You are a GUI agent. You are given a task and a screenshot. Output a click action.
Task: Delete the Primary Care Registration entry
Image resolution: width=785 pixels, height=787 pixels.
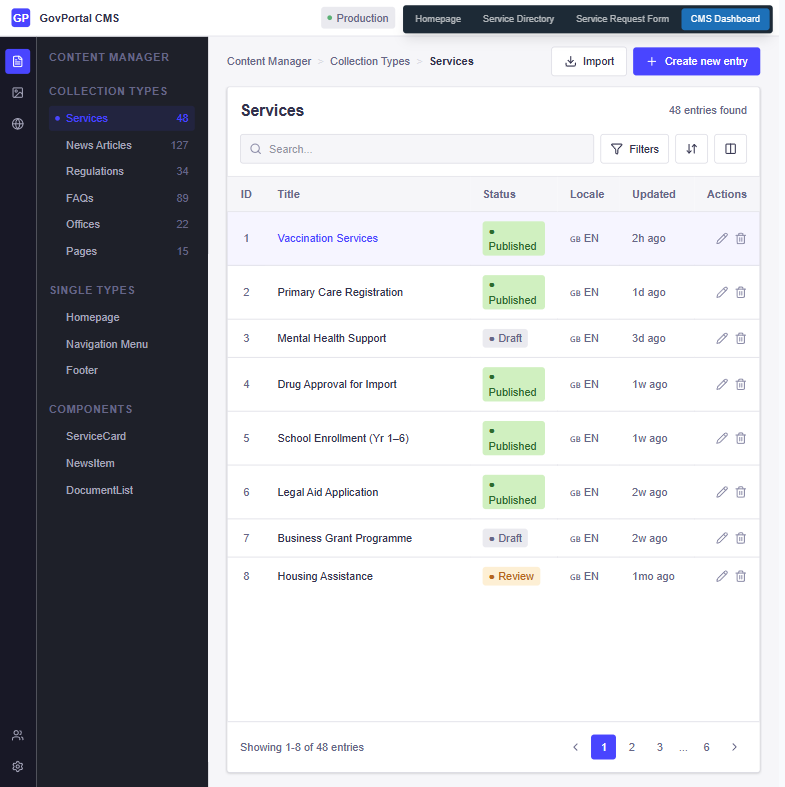pyautogui.click(x=741, y=292)
